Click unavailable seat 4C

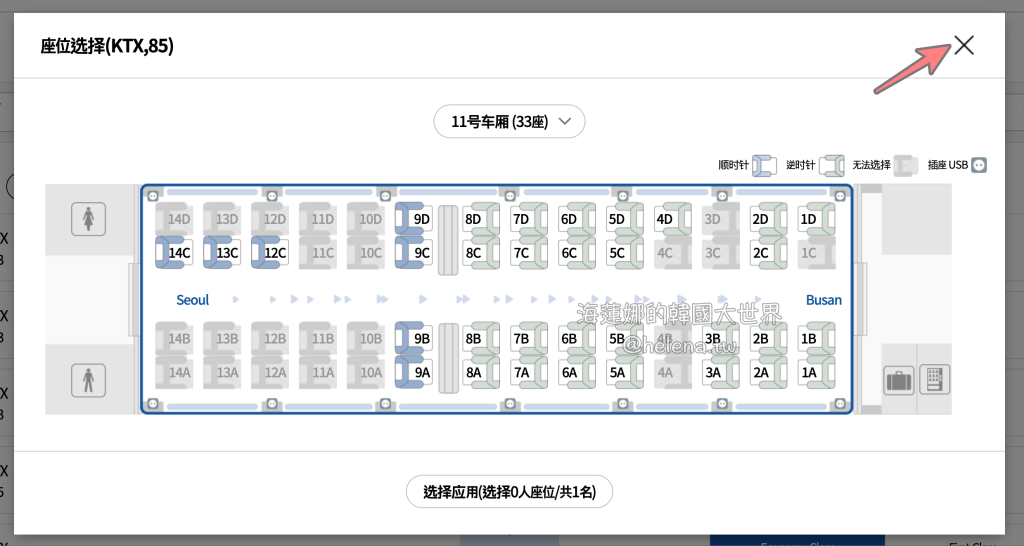pos(673,253)
